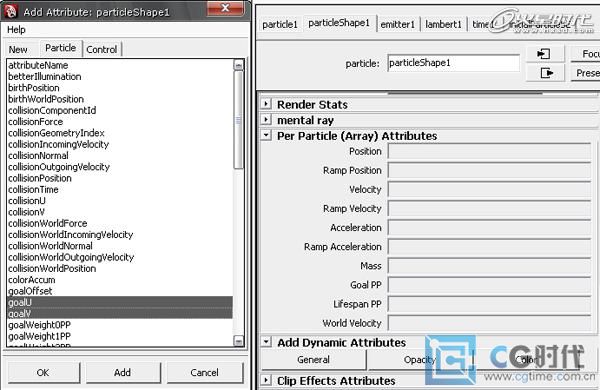Click the Lifespan PP attribute field
600x390 pixels.
point(489,304)
